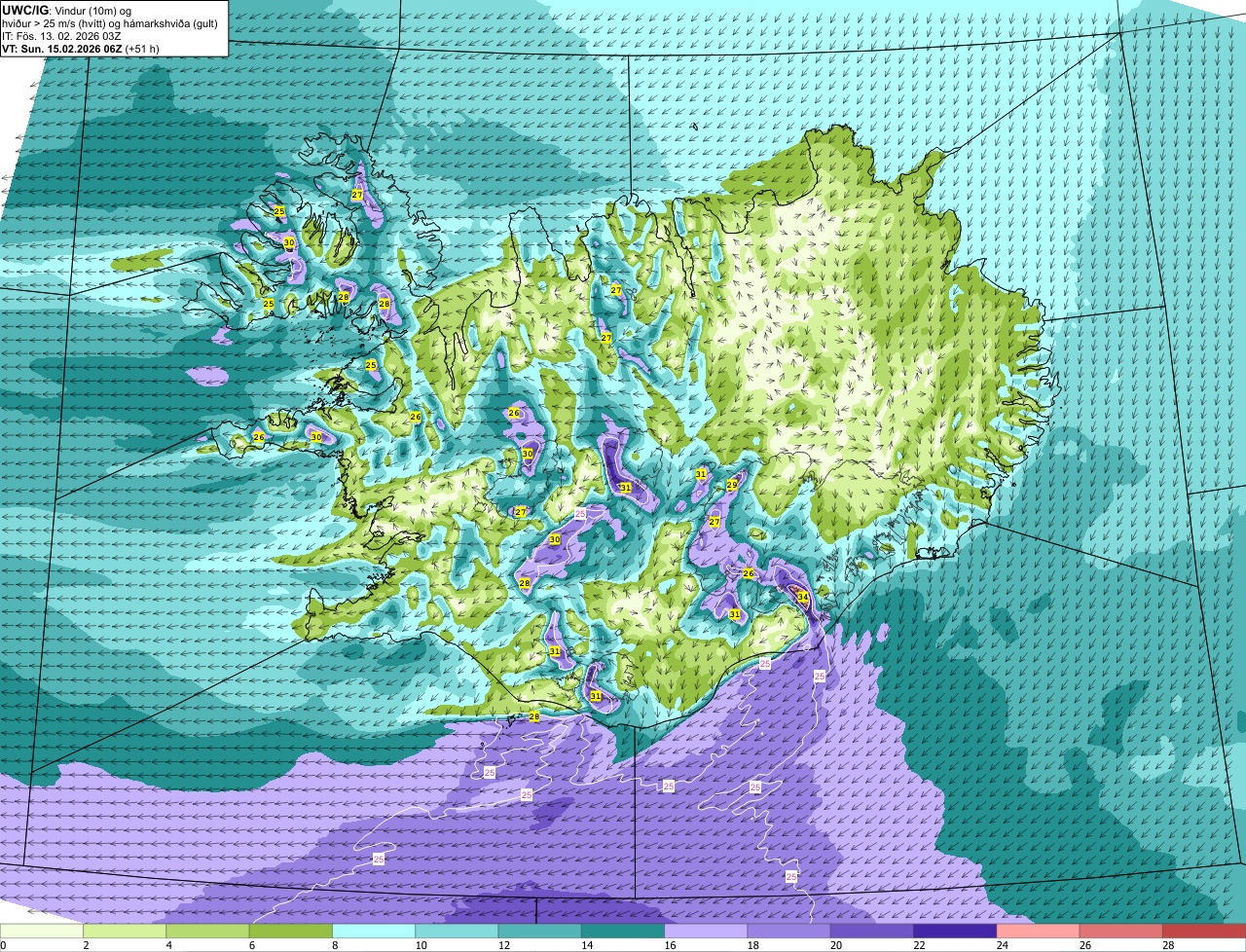Click the color scale tick label 6
The width and height of the screenshot is (1246, 952).
(250, 945)
